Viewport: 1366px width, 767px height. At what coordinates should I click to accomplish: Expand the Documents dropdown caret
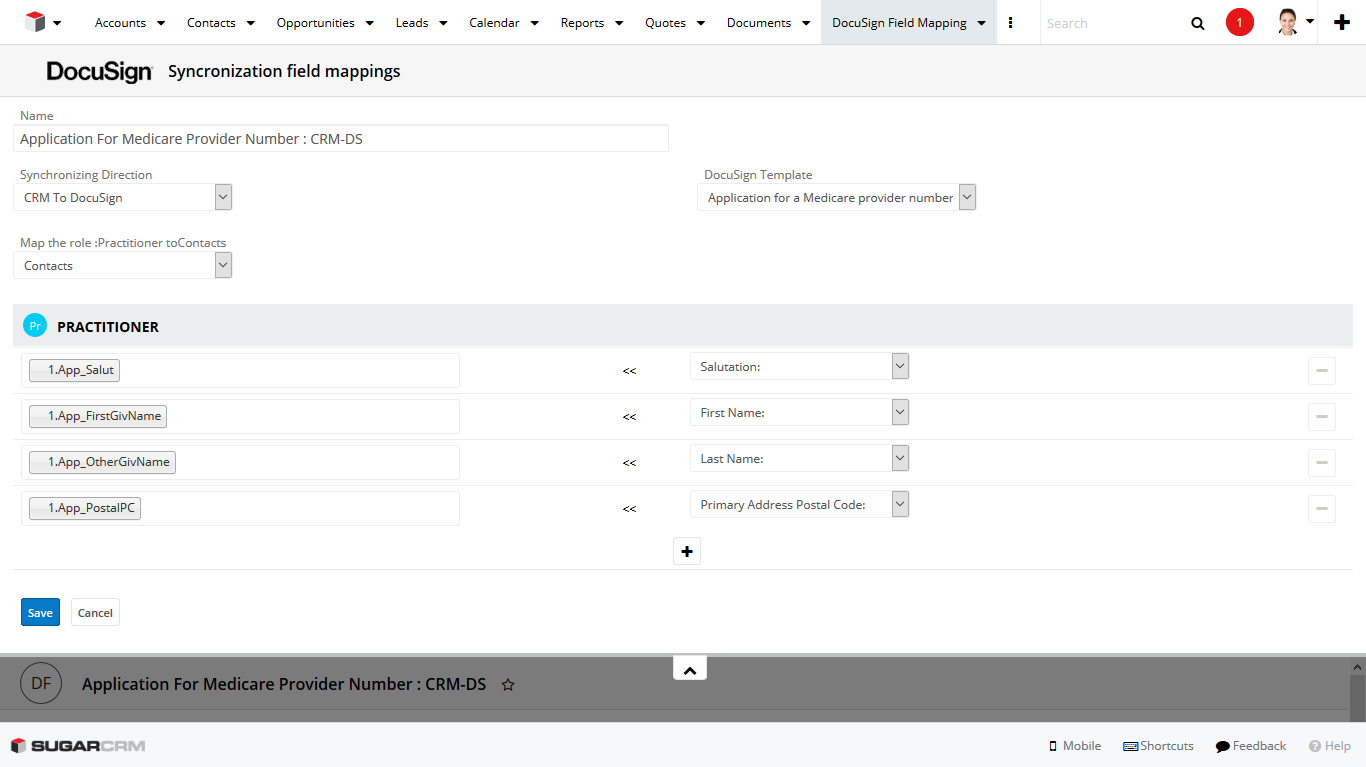806,23
